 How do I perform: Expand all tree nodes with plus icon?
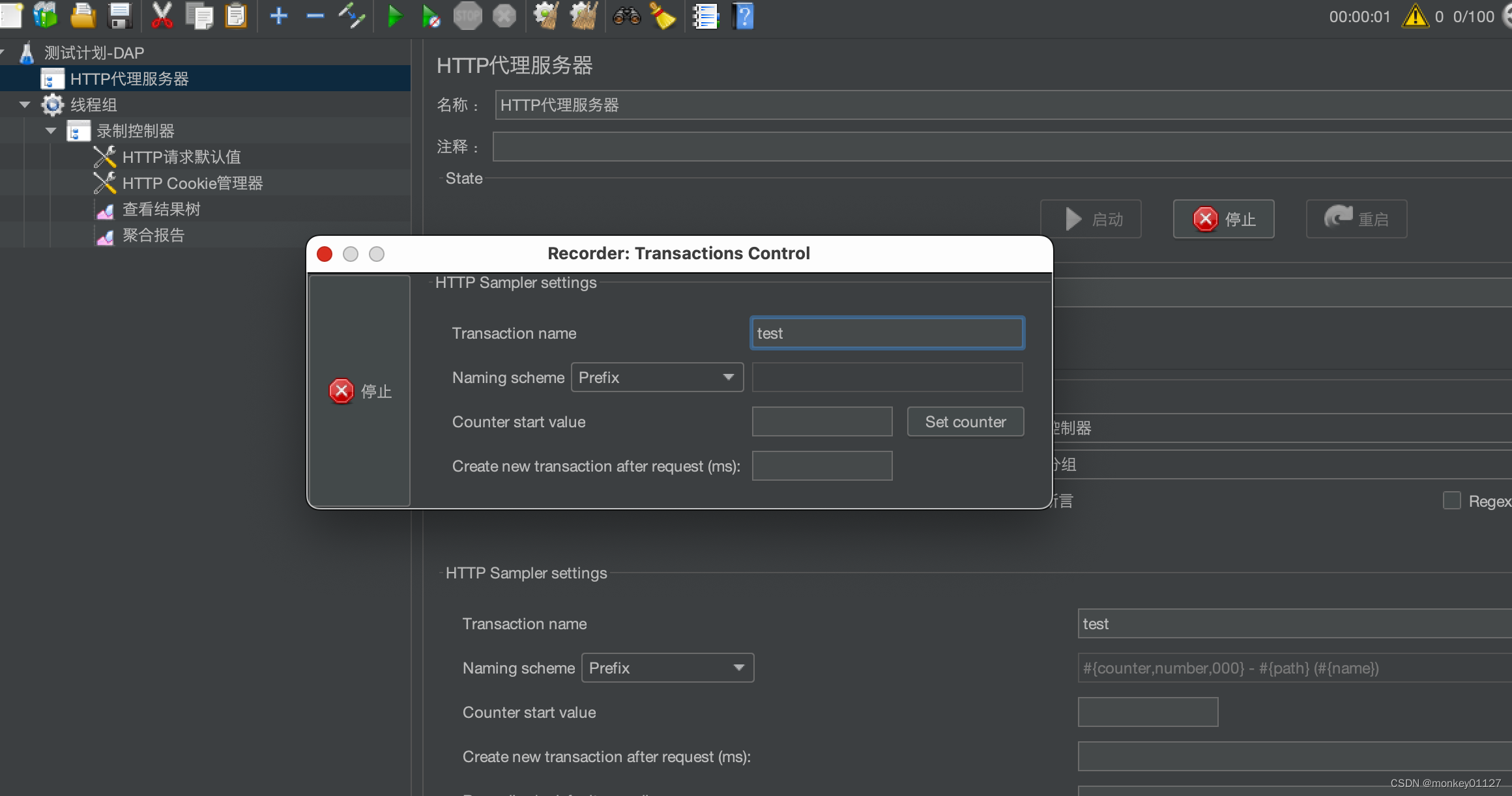[279, 16]
